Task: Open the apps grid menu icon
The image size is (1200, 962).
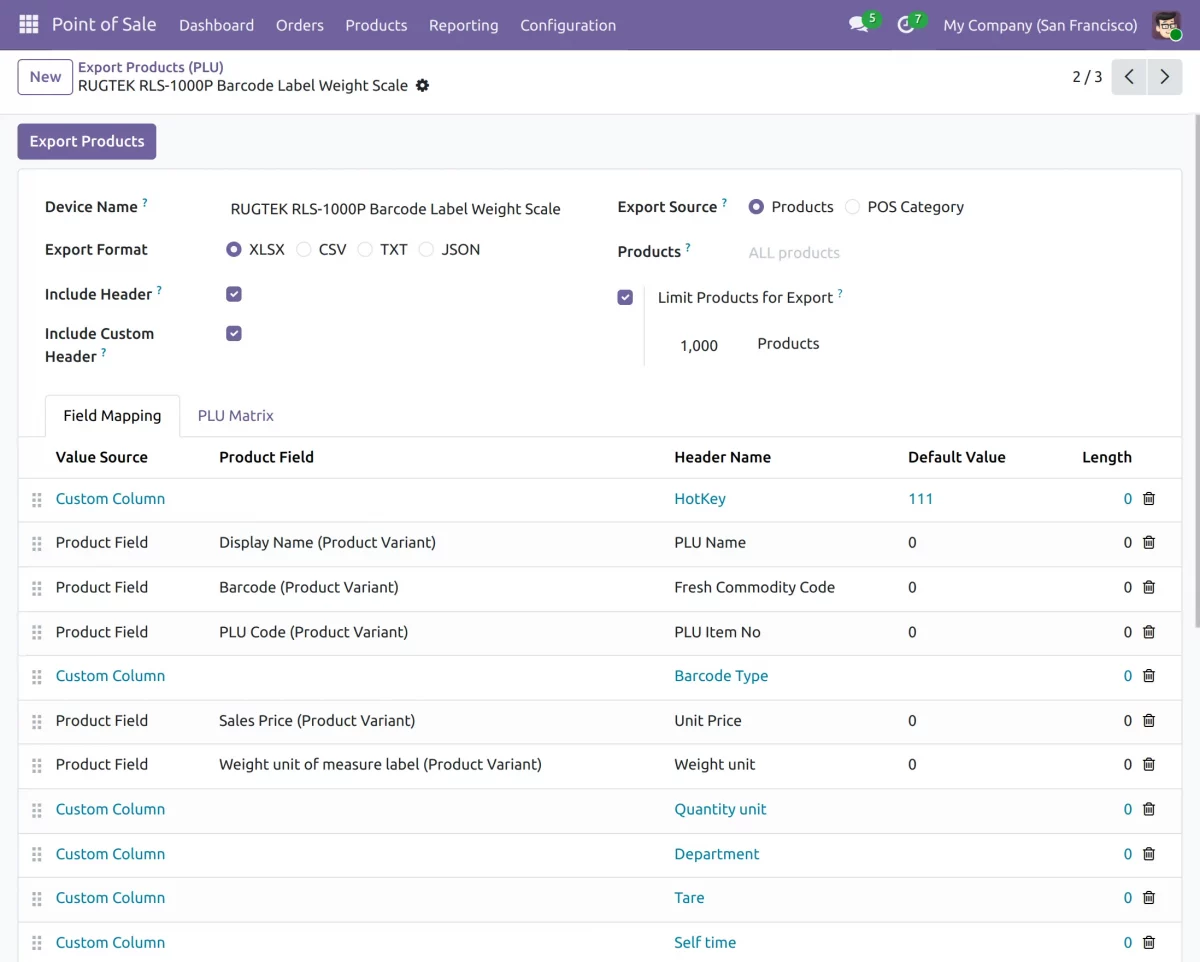Action: click(28, 25)
